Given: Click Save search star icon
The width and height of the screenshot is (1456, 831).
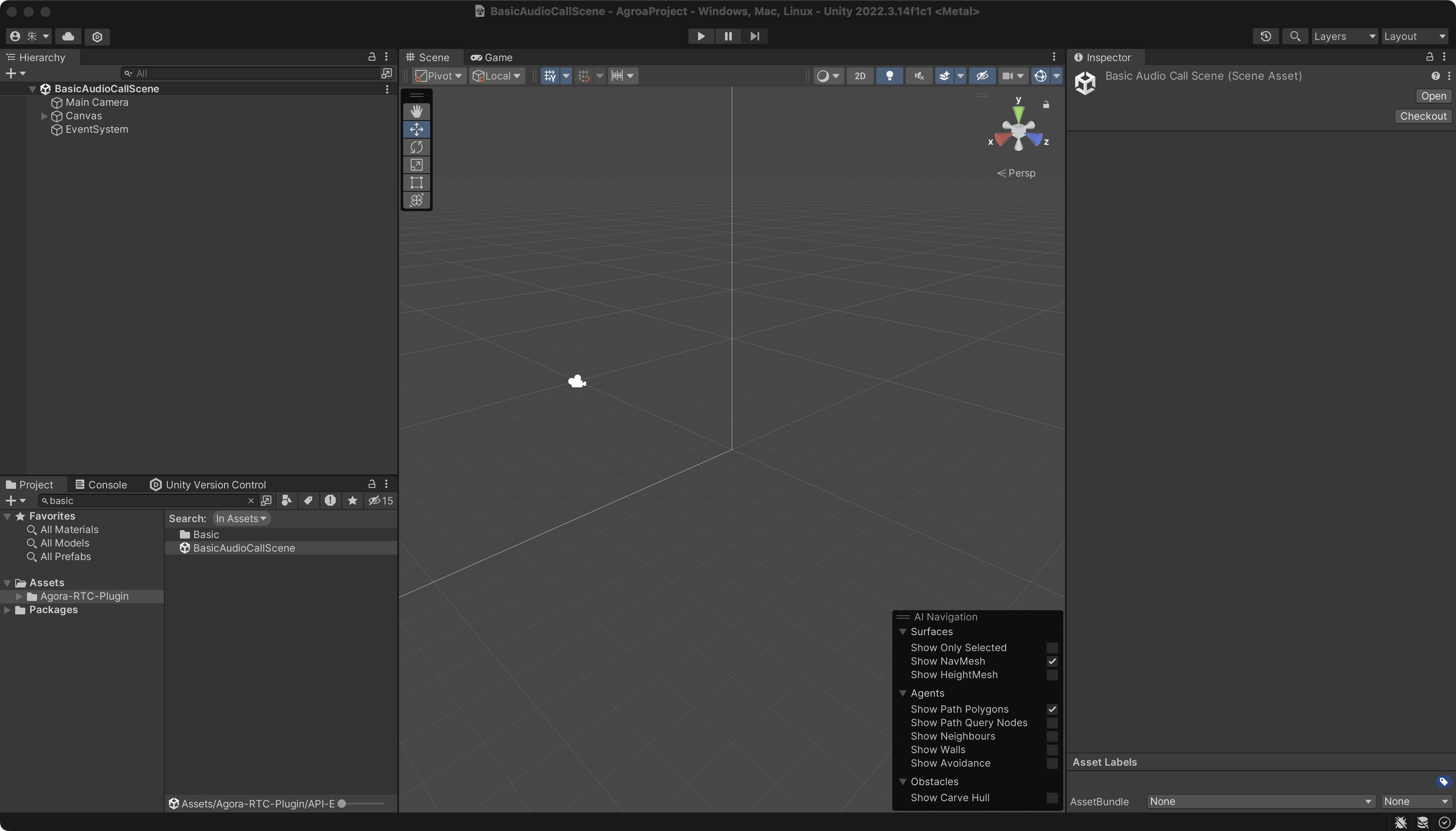Looking at the screenshot, I should [x=353, y=501].
